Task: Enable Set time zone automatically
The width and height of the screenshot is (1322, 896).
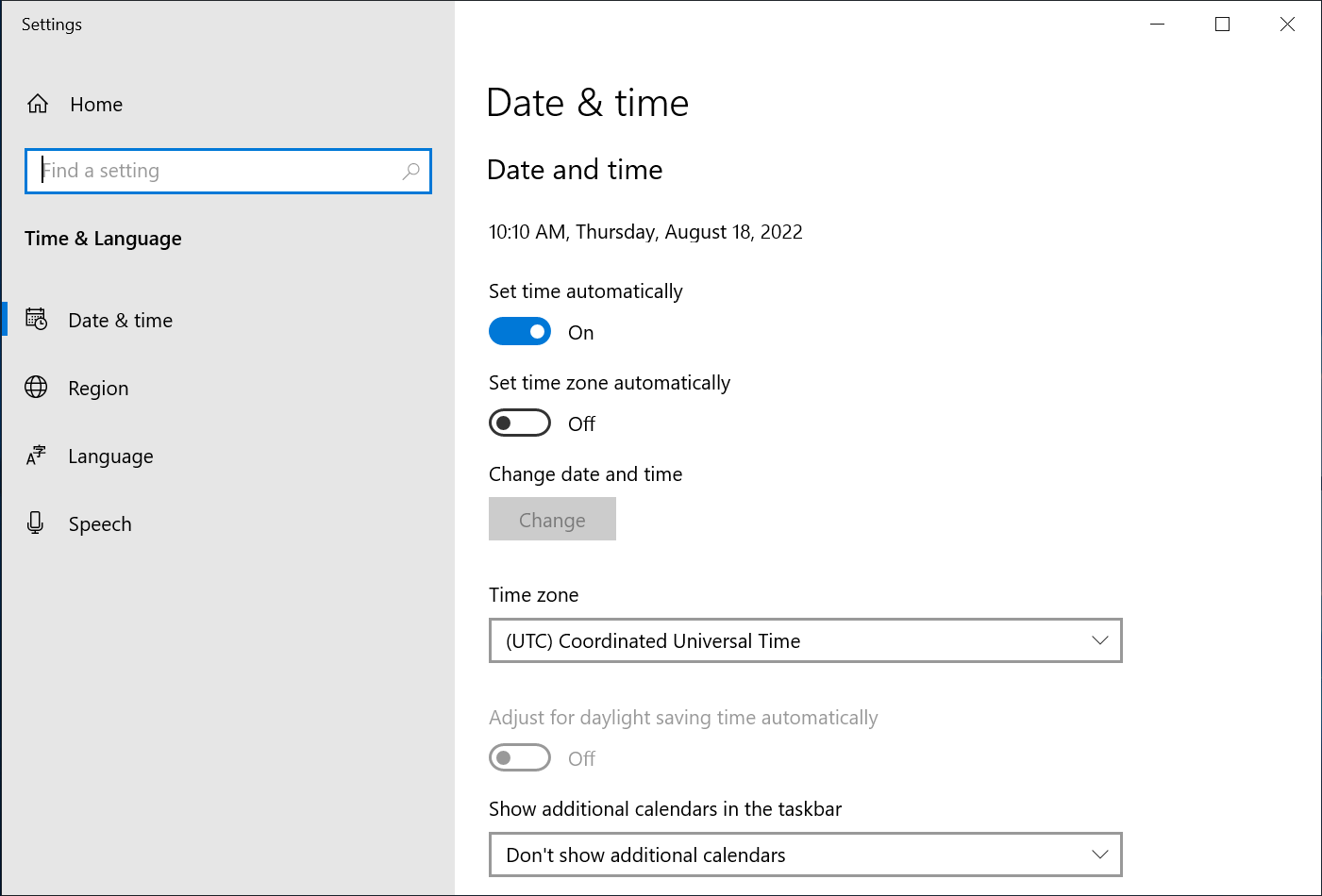Action: pos(520,423)
